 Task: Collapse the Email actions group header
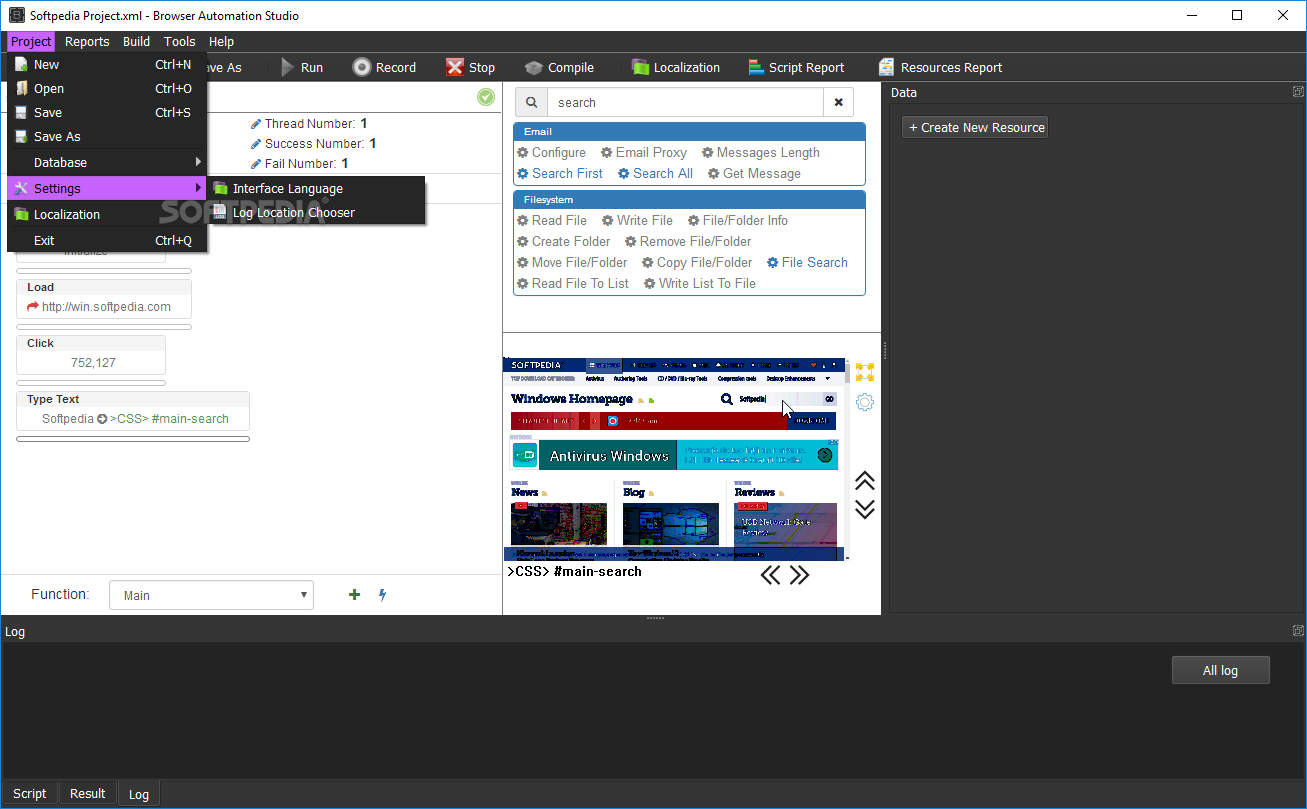689,131
